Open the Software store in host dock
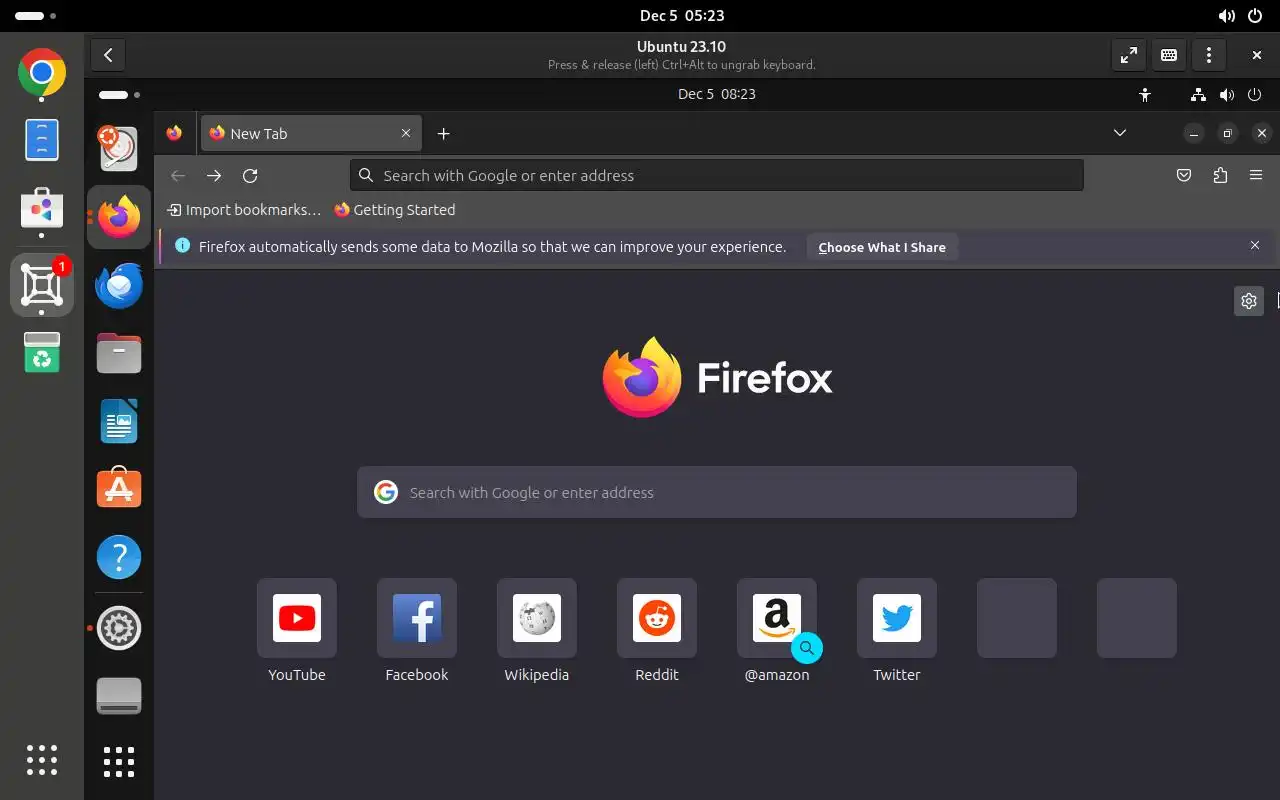Image resolution: width=1280 pixels, height=800 pixels. tap(42, 208)
